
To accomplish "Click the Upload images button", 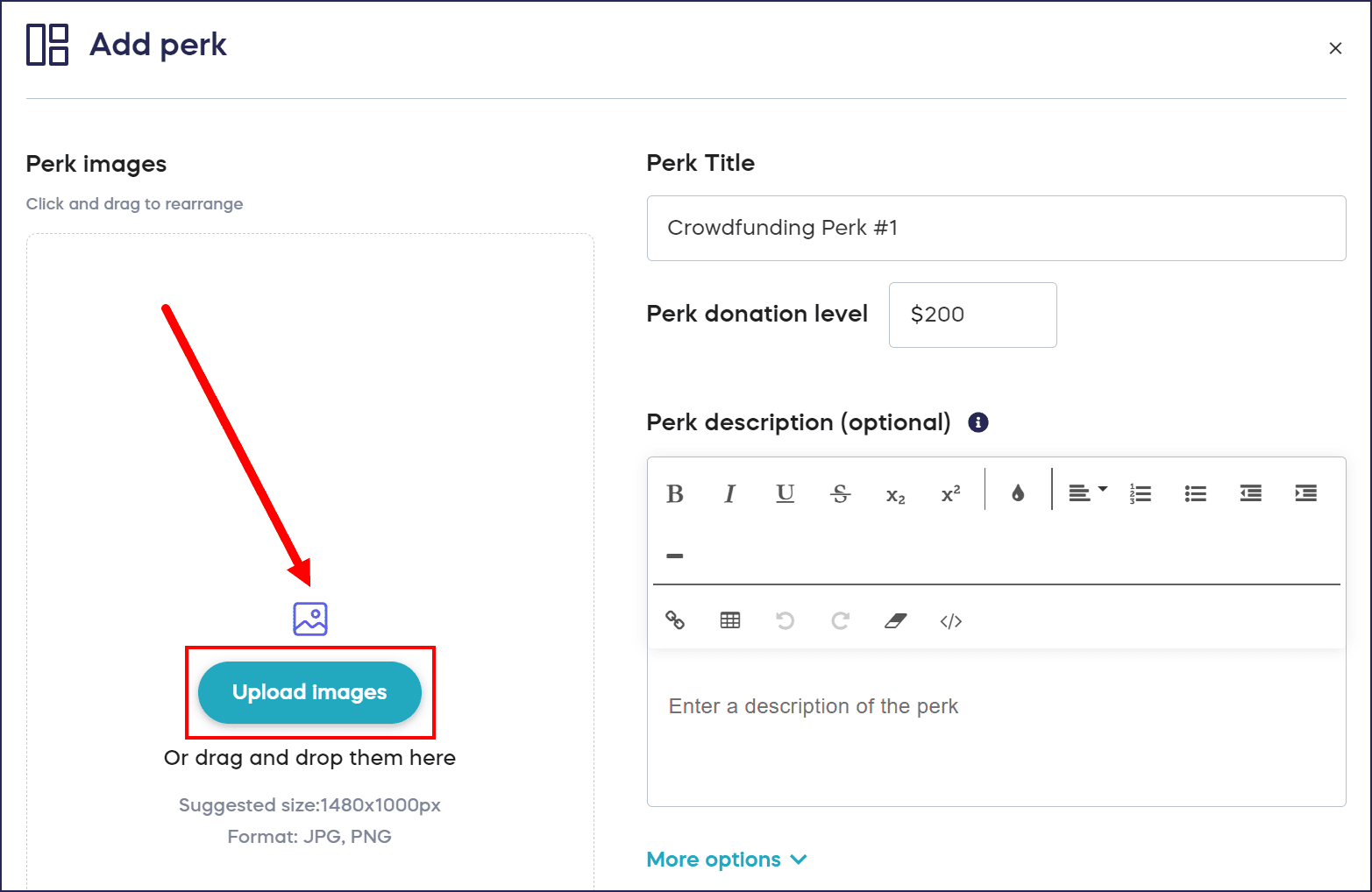I will pos(309,692).
